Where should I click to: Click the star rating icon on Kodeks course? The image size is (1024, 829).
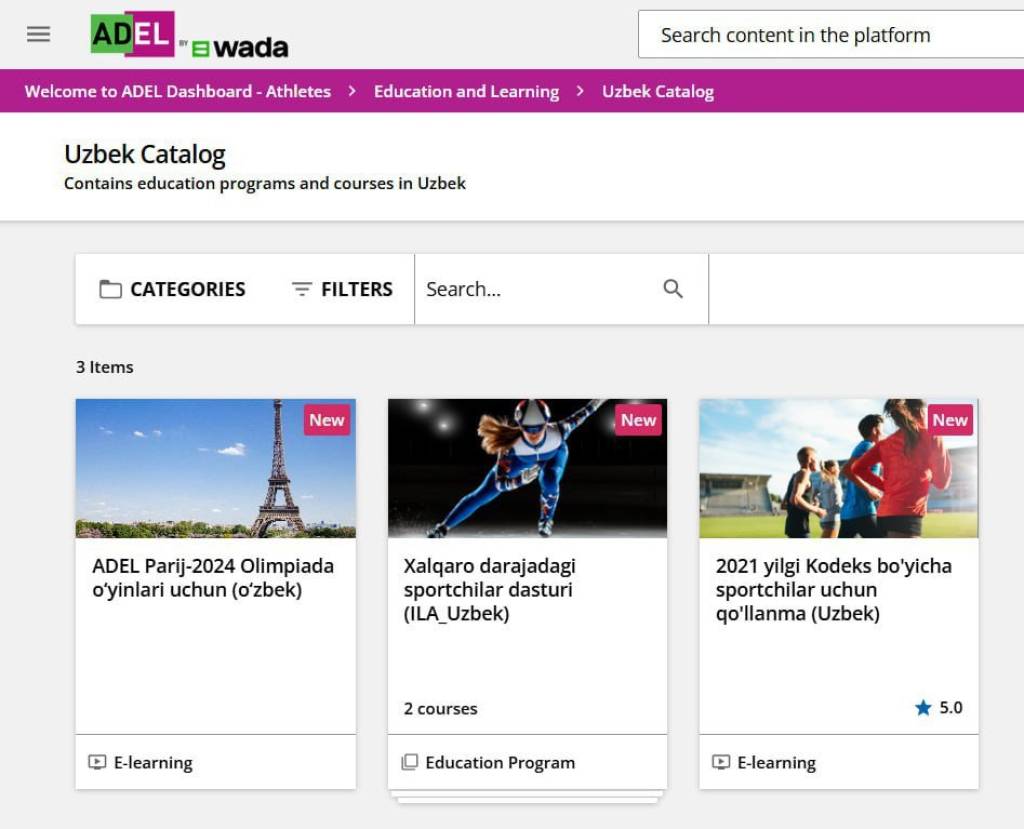pyautogui.click(x=923, y=708)
